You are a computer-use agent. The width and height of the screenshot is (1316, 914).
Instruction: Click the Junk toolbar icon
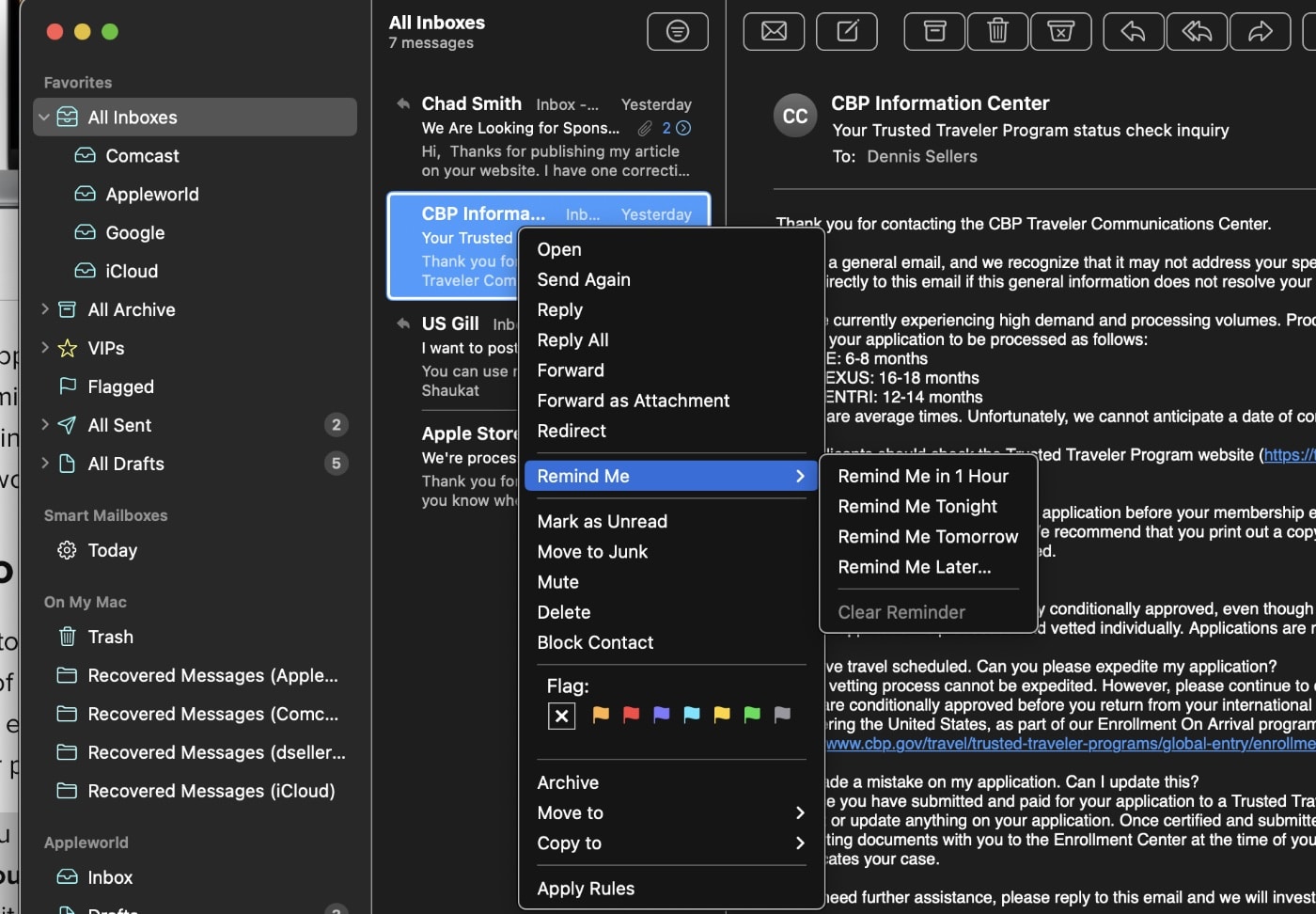pos(1060,32)
